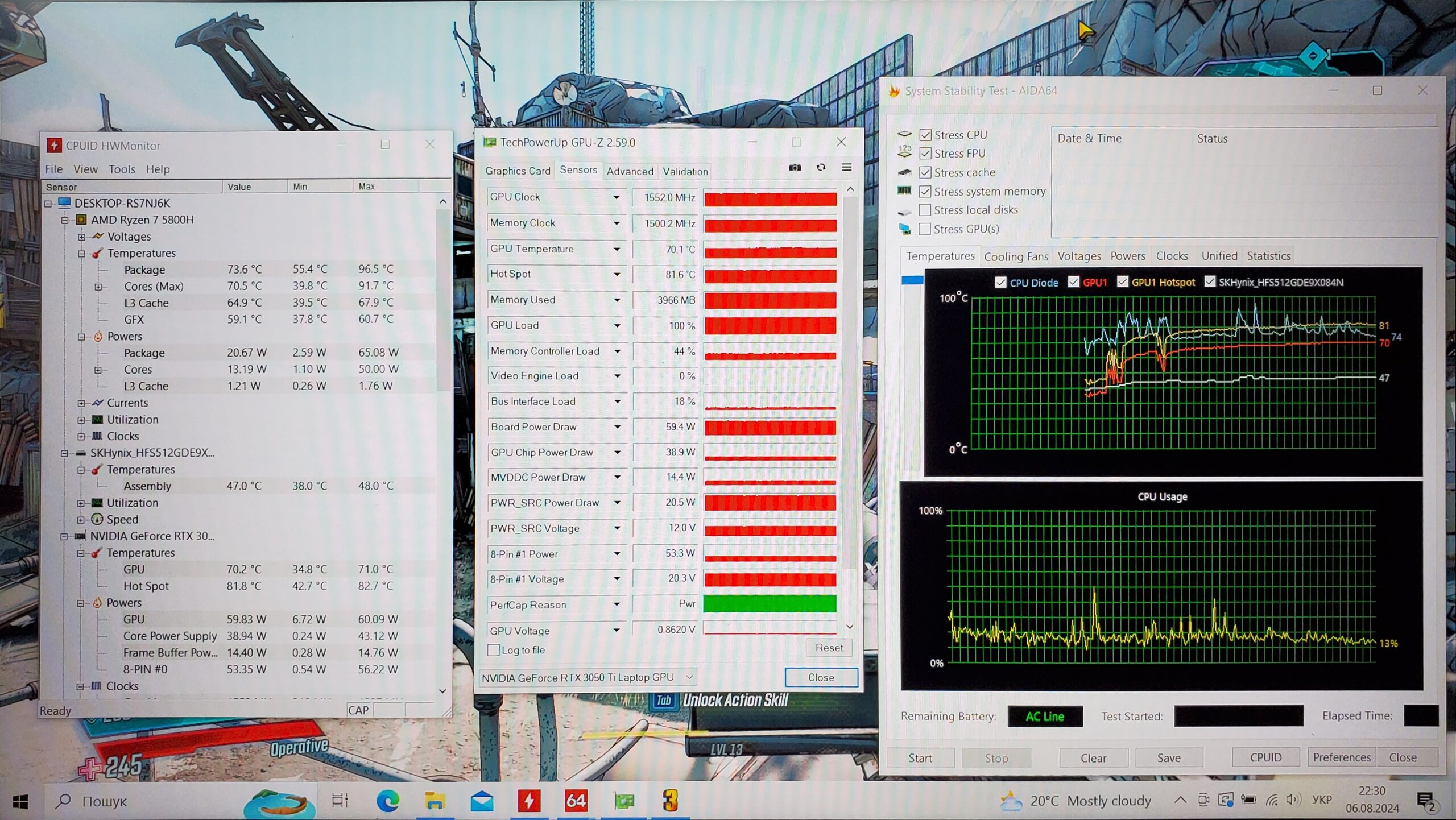Open File Explorer from the taskbar
Image resolution: width=1456 pixels, height=820 pixels.
coord(435,801)
